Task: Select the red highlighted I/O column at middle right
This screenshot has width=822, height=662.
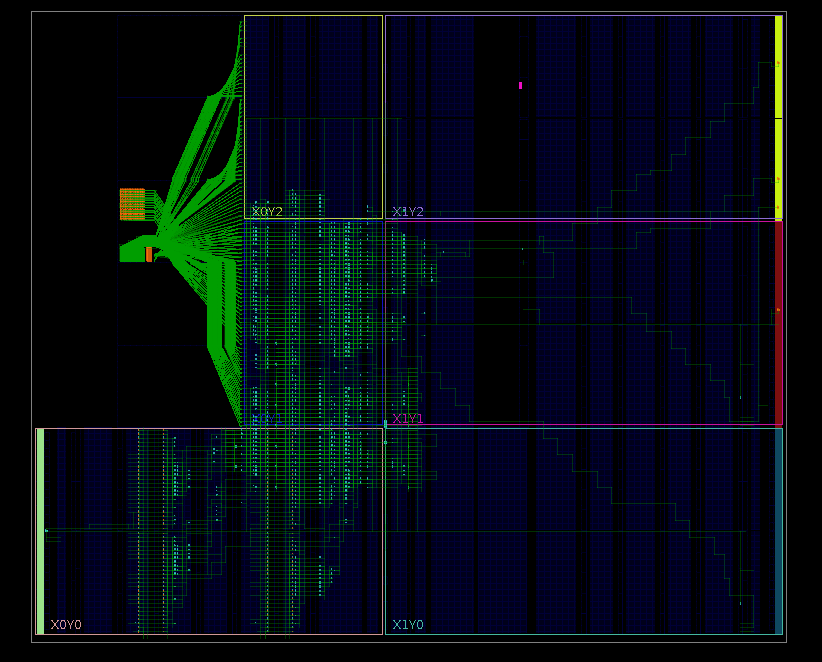Action: [776, 320]
